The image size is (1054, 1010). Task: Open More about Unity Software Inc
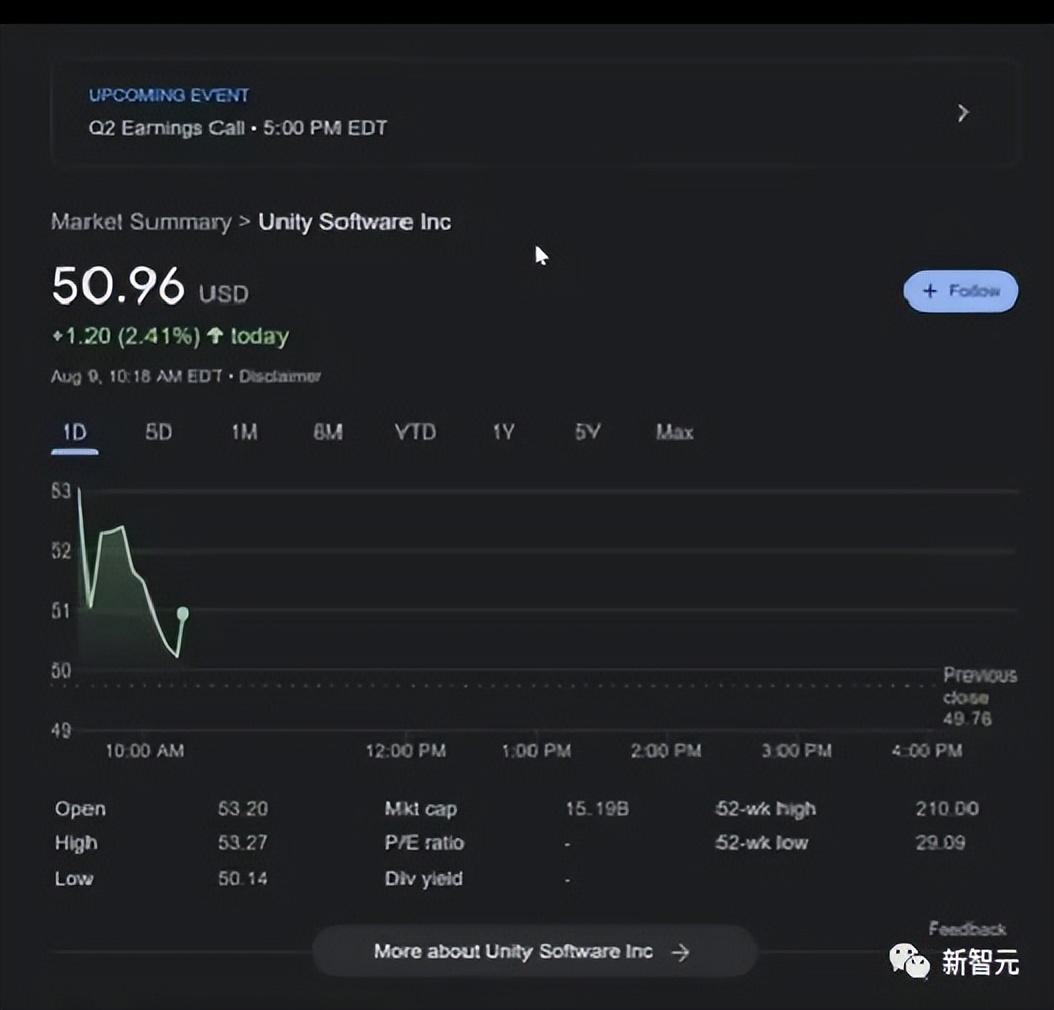pyautogui.click(x=535, y=952)
